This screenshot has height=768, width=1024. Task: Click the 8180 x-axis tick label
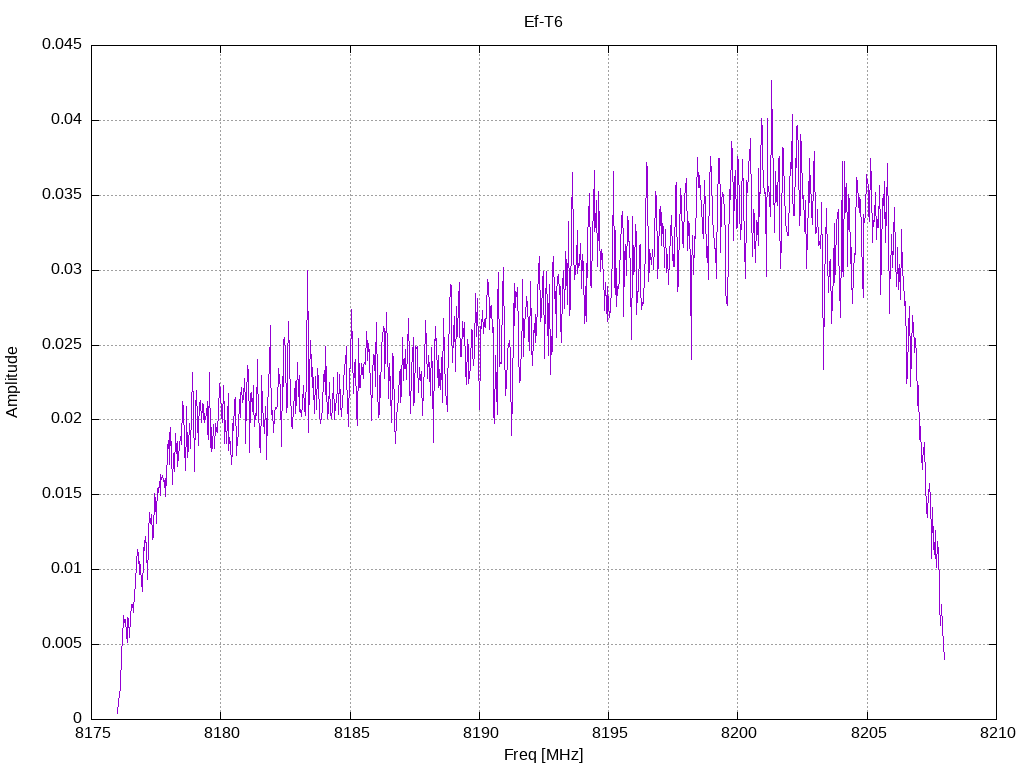[x=222, y=733]
